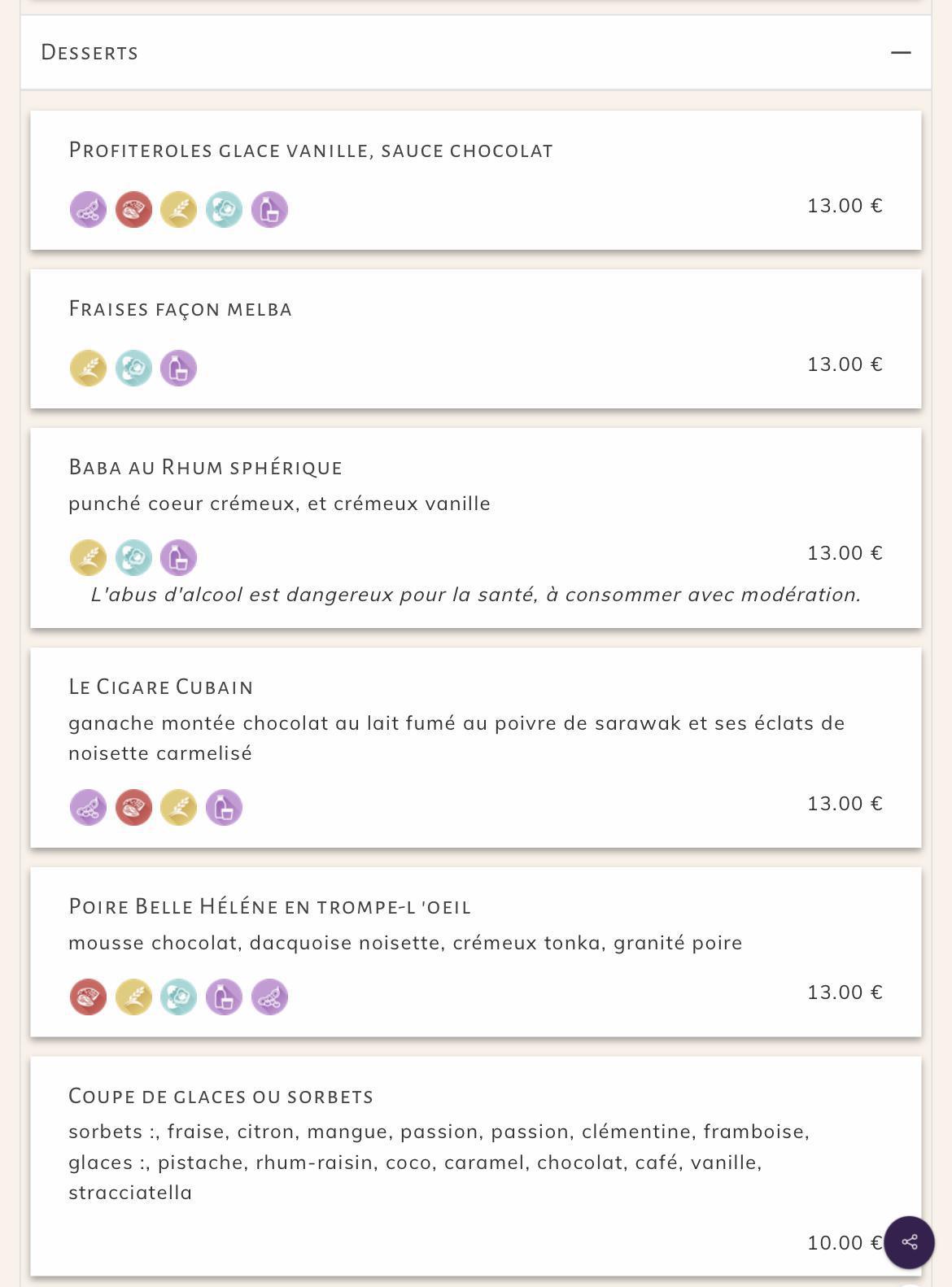Select Baba au Rhum sphérique title
Screen dimensions: 952x1287
click(205, 467)
